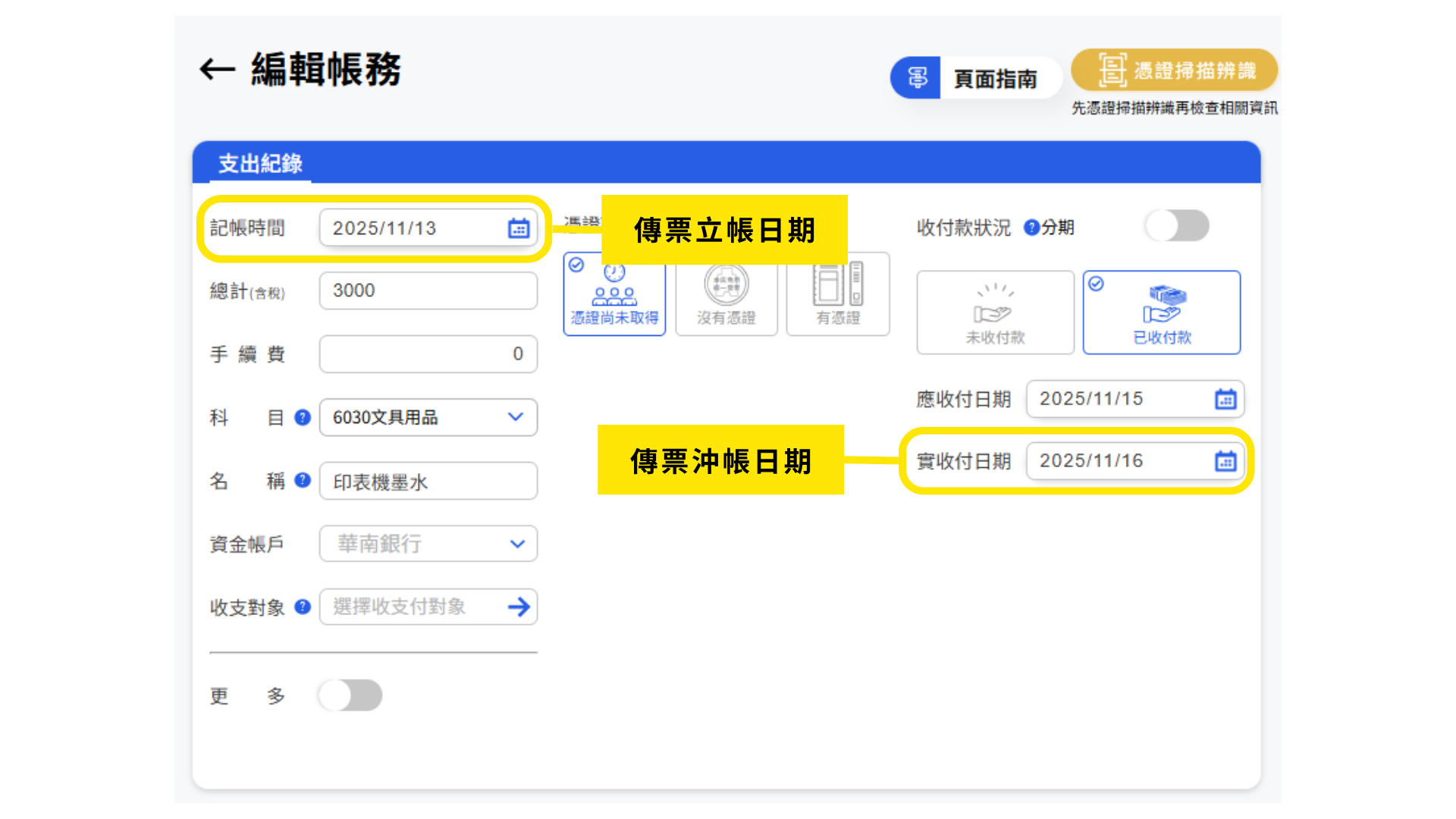Open calendar picker for 實收付日期
This screenshot has height=819, width=1456.
click(x=1225, y=461)
